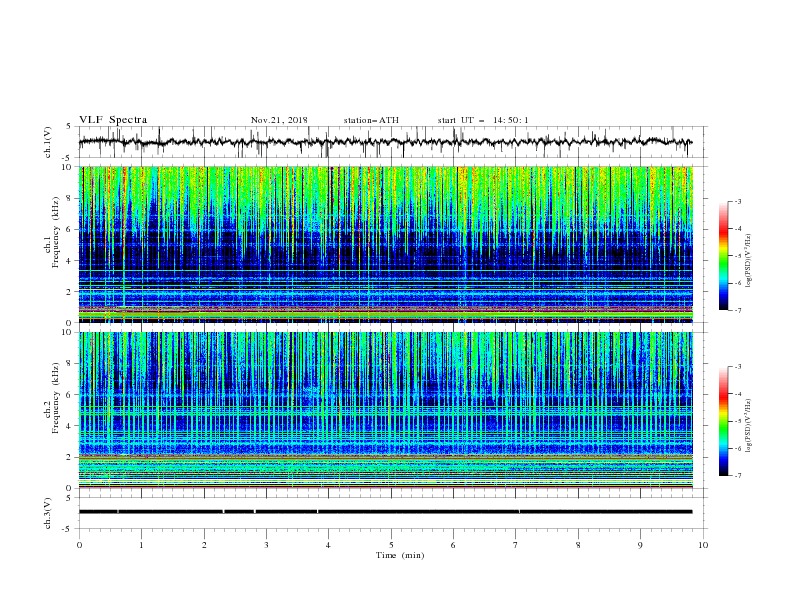792x612 pixels.
Task: Click the "5" tick on ch.1(V) axis
Action: 70,126
